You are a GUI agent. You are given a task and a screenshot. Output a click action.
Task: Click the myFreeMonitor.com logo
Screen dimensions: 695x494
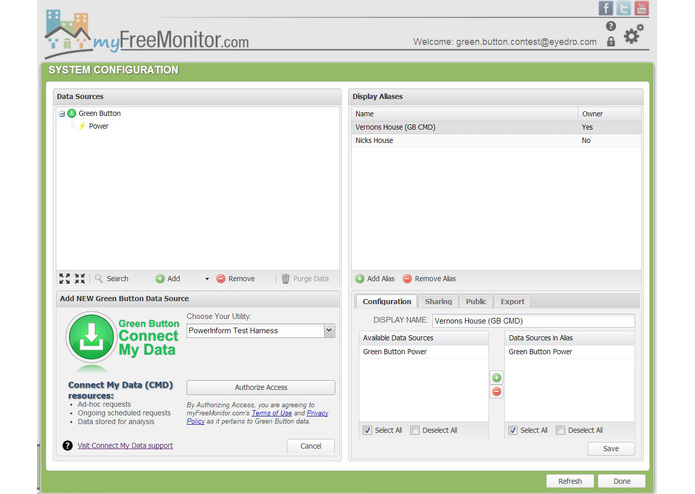[x=147, y=35]
